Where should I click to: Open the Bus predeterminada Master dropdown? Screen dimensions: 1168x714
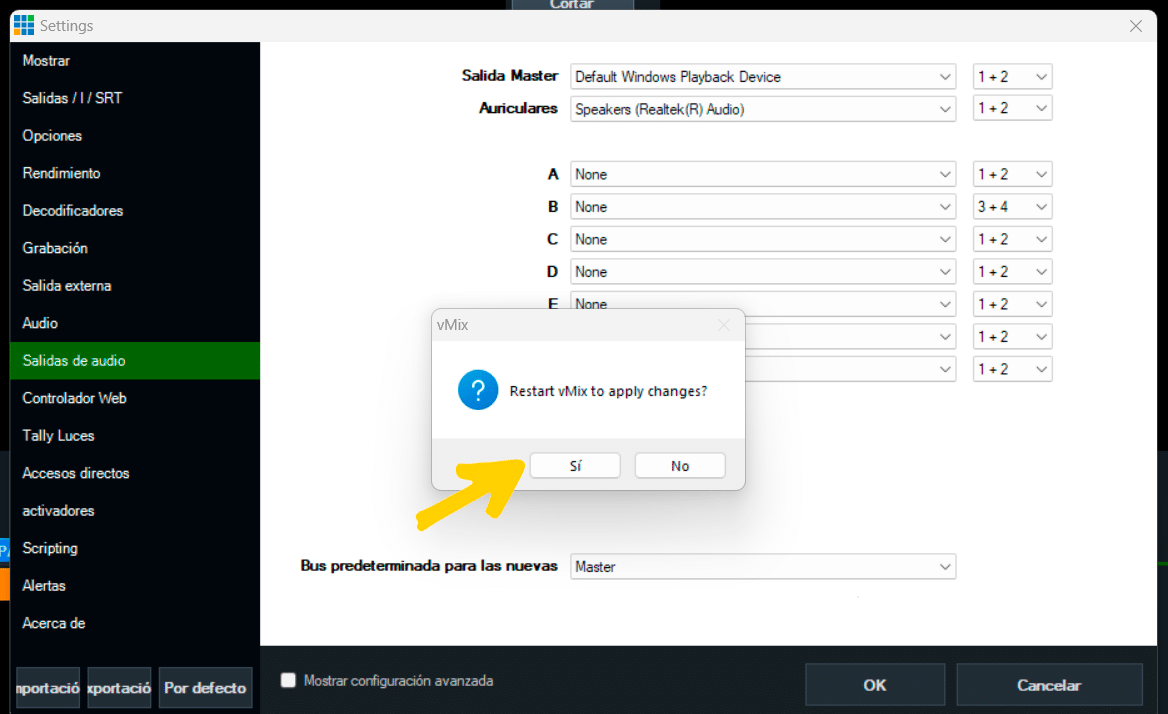pyautogui.click(x=763, y=567)
